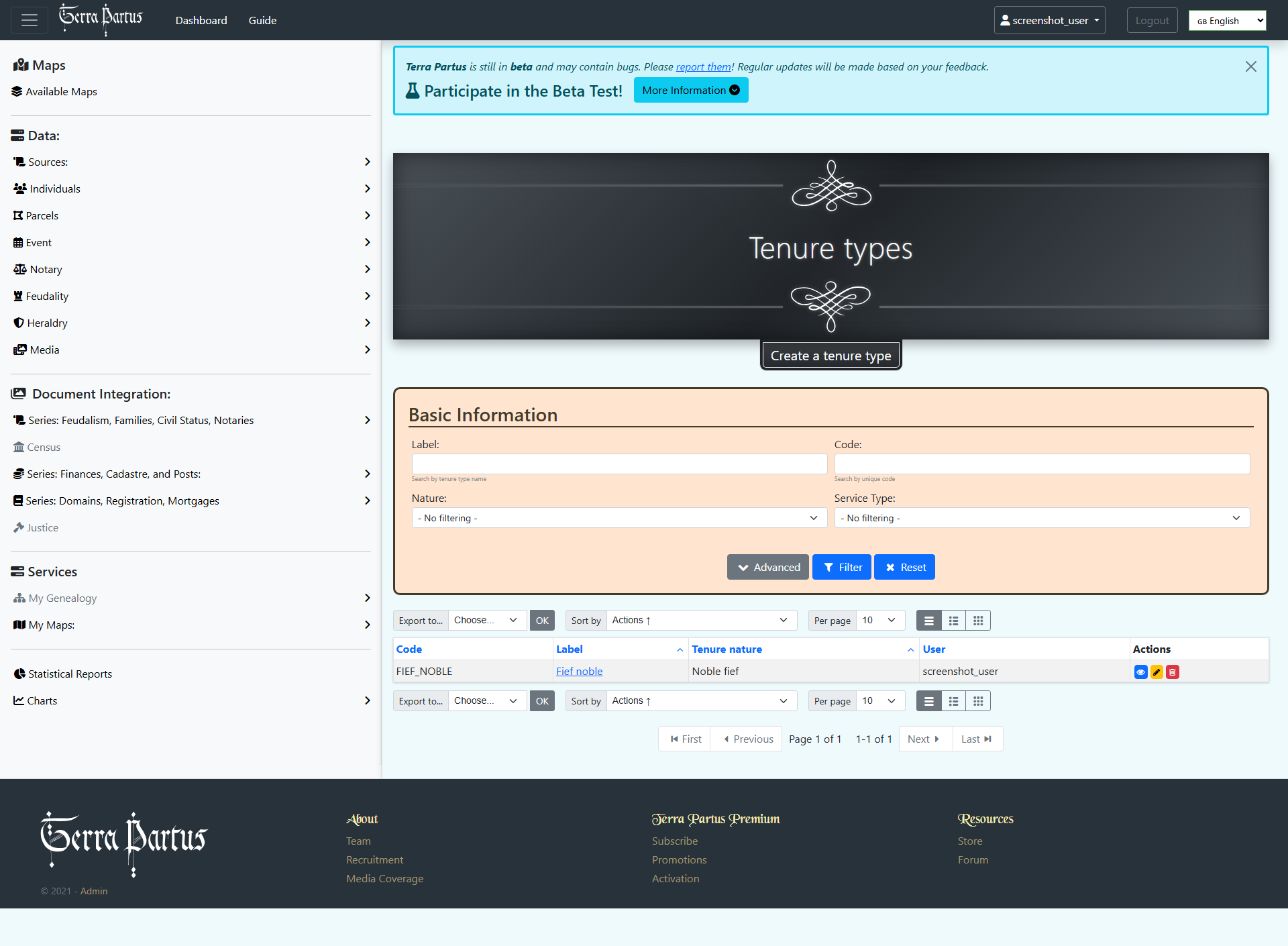
Task: Click the red trash delete icon
Action: 1173,672
